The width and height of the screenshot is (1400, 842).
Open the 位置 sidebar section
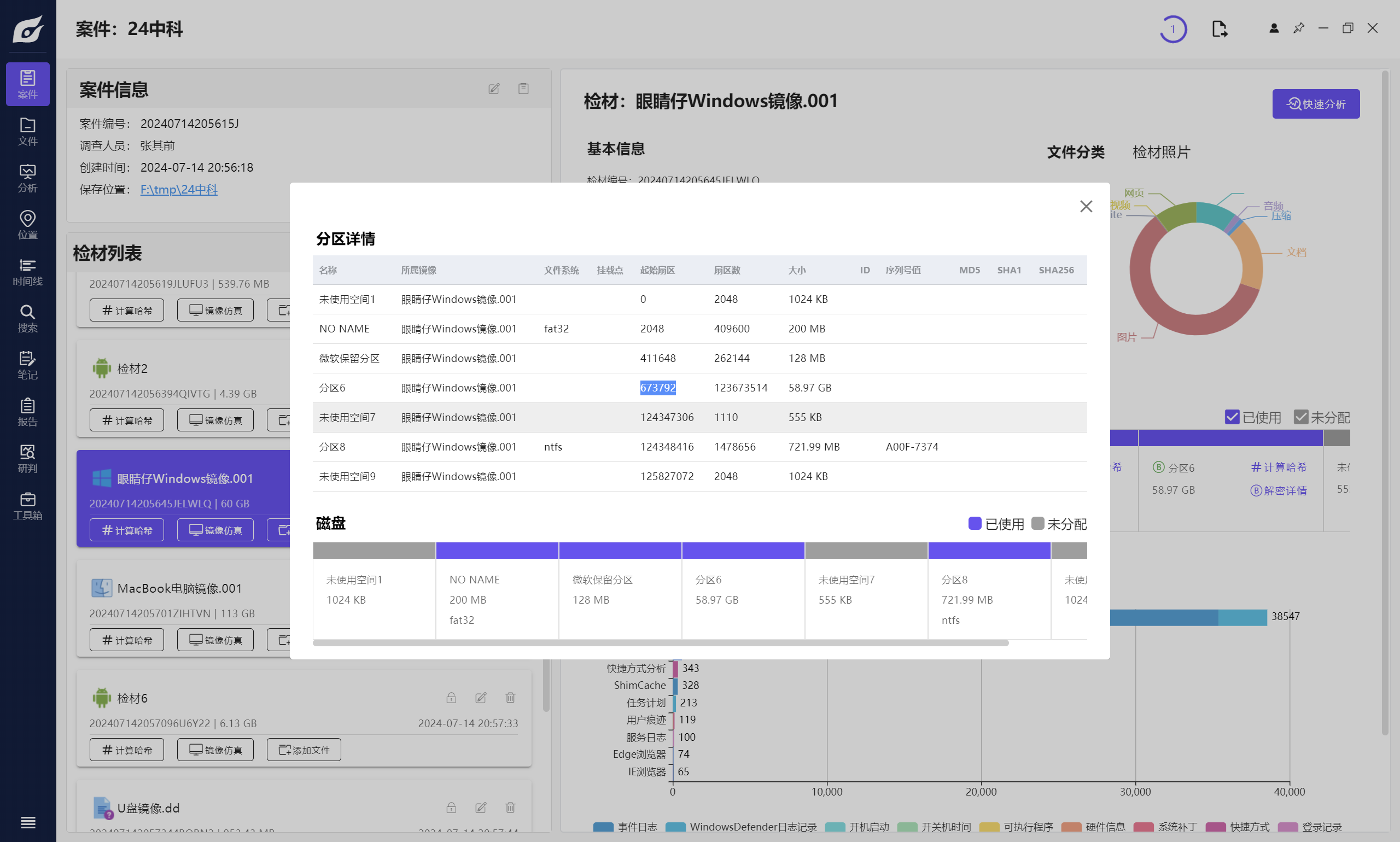tap(28, 225)
